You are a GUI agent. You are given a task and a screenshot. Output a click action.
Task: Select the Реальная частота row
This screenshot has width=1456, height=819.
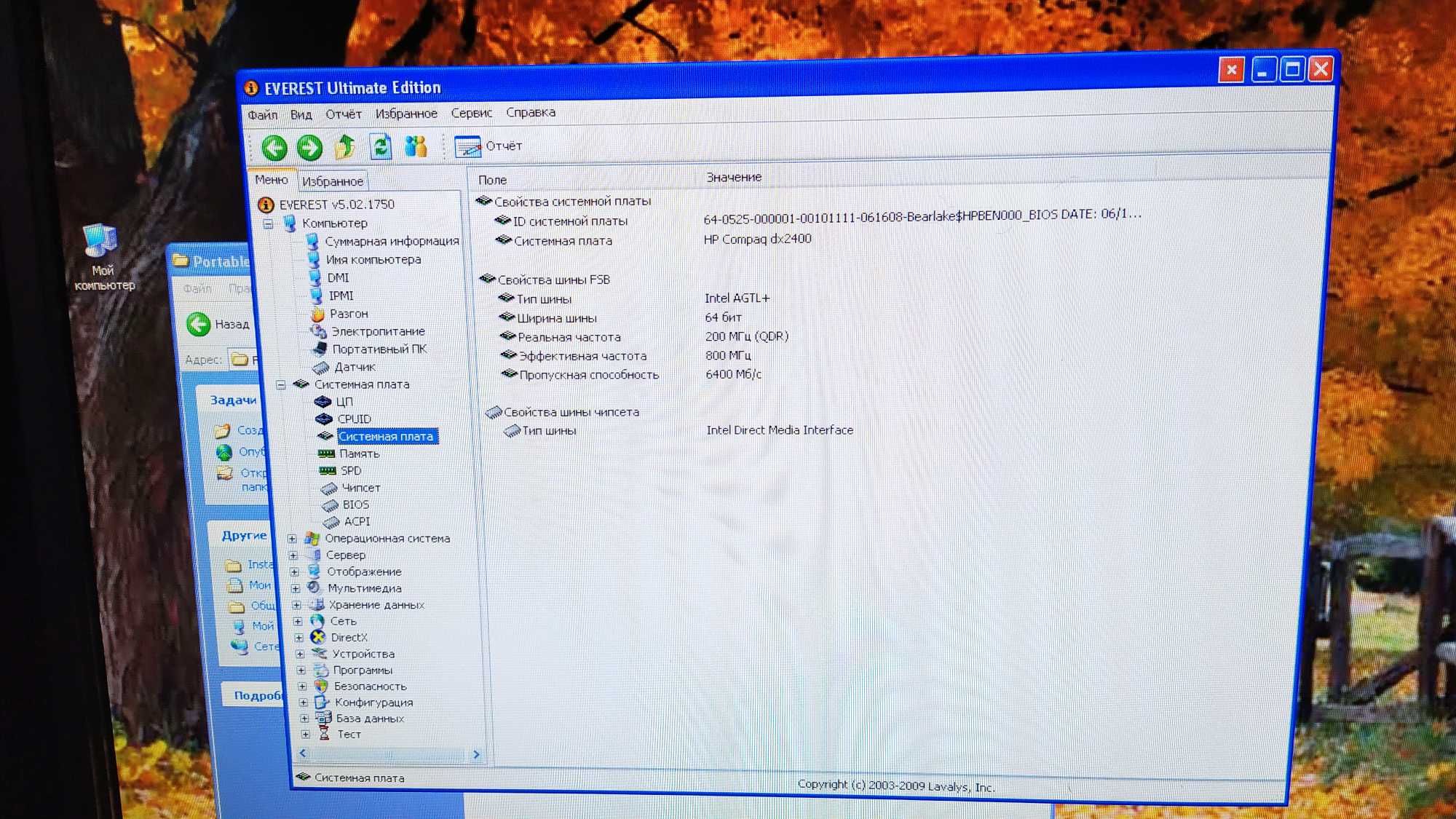coord(569,337)
